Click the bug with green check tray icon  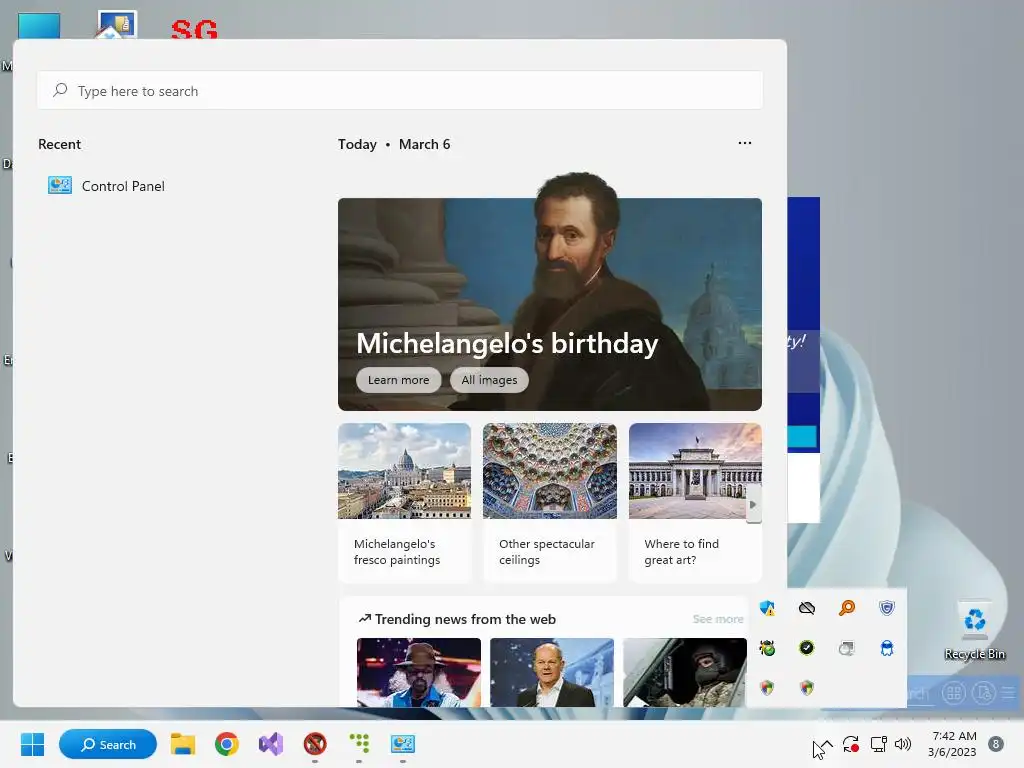point(767,648)
